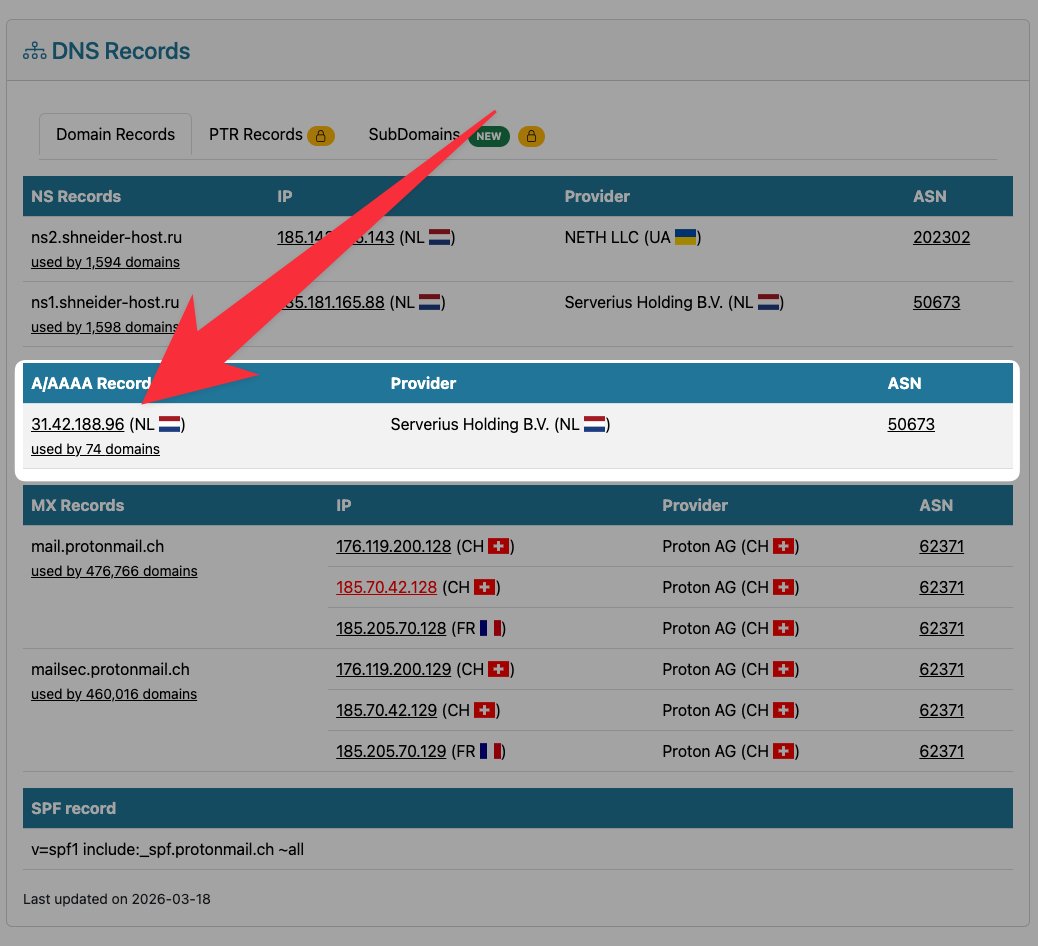
Task: Open ASN 50673 in A/AAAA Records row
Action: tap(911, 424)
